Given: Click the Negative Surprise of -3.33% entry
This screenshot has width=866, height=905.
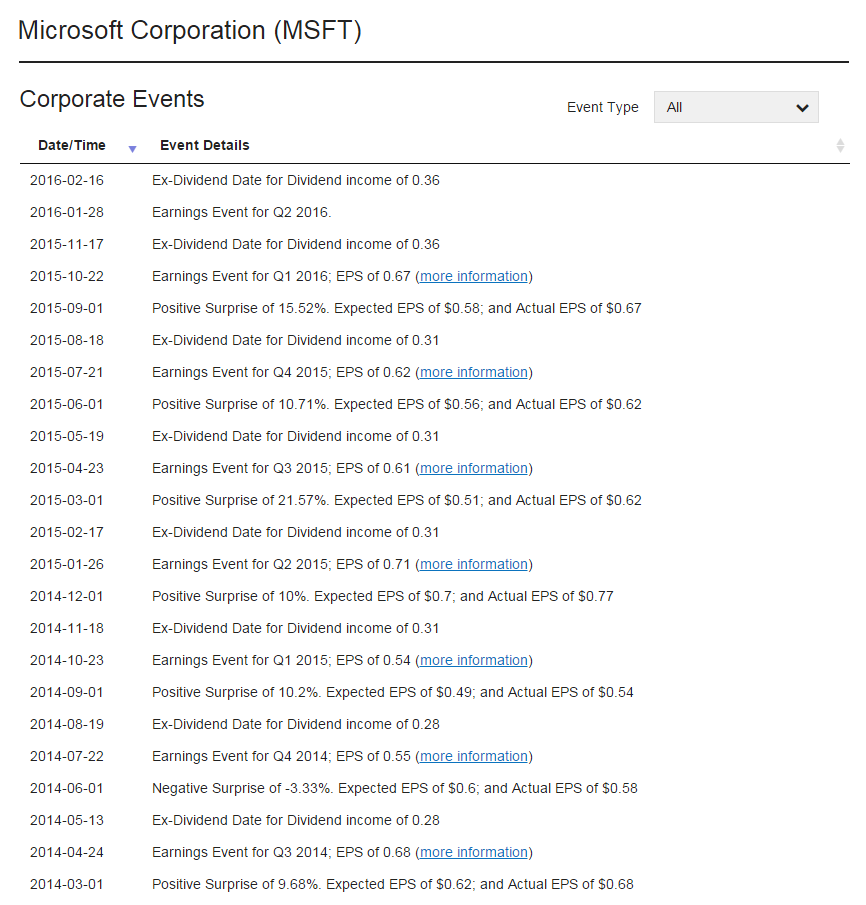Looking at the screenshot, I should 394,789.
